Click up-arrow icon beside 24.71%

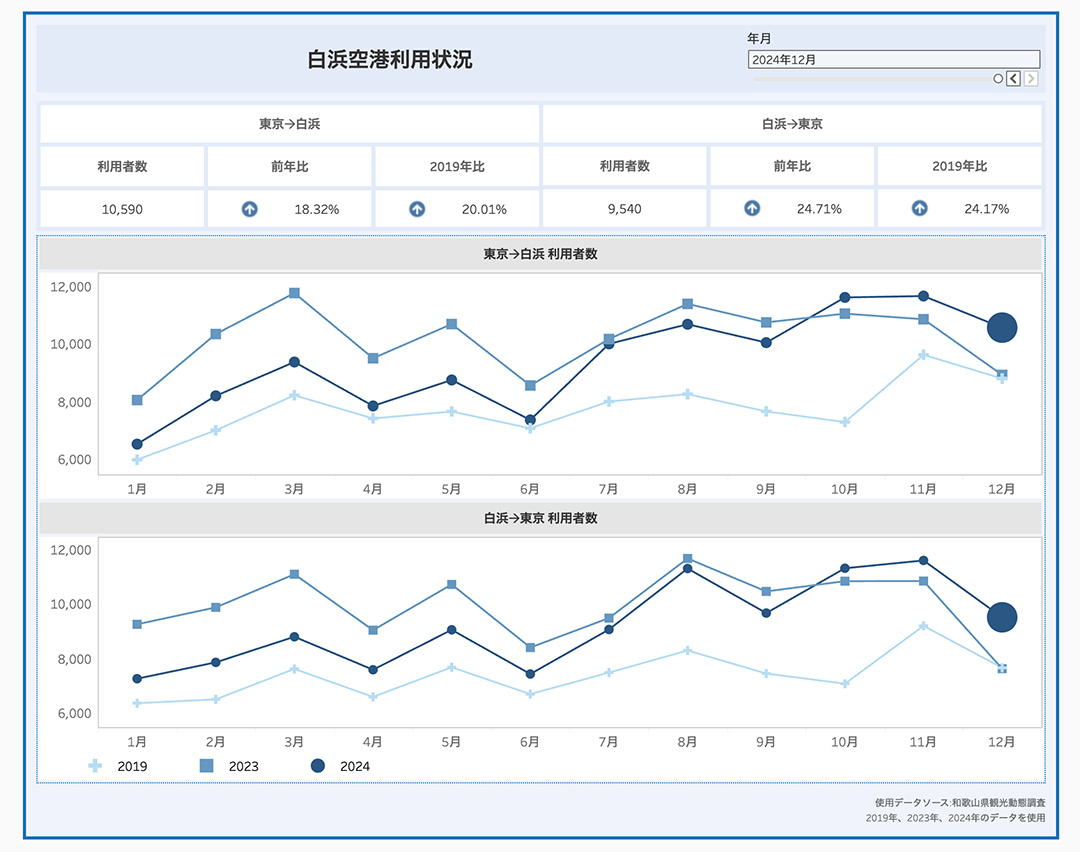click(x=753, y=209)
